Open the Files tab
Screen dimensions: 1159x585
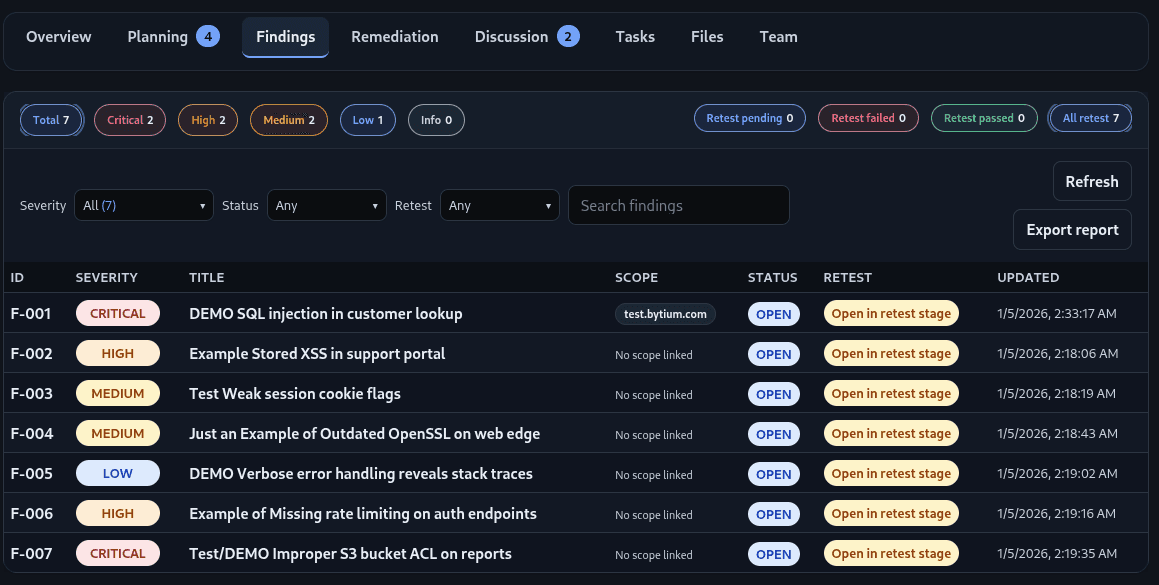coord(707,36)
